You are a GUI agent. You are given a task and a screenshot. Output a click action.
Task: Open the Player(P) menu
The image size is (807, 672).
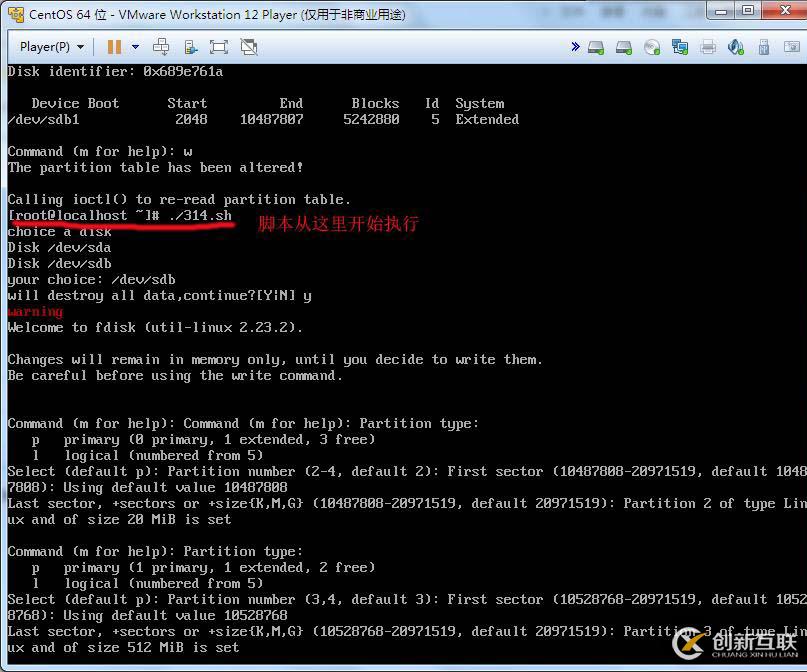click(x=51, y=47)
